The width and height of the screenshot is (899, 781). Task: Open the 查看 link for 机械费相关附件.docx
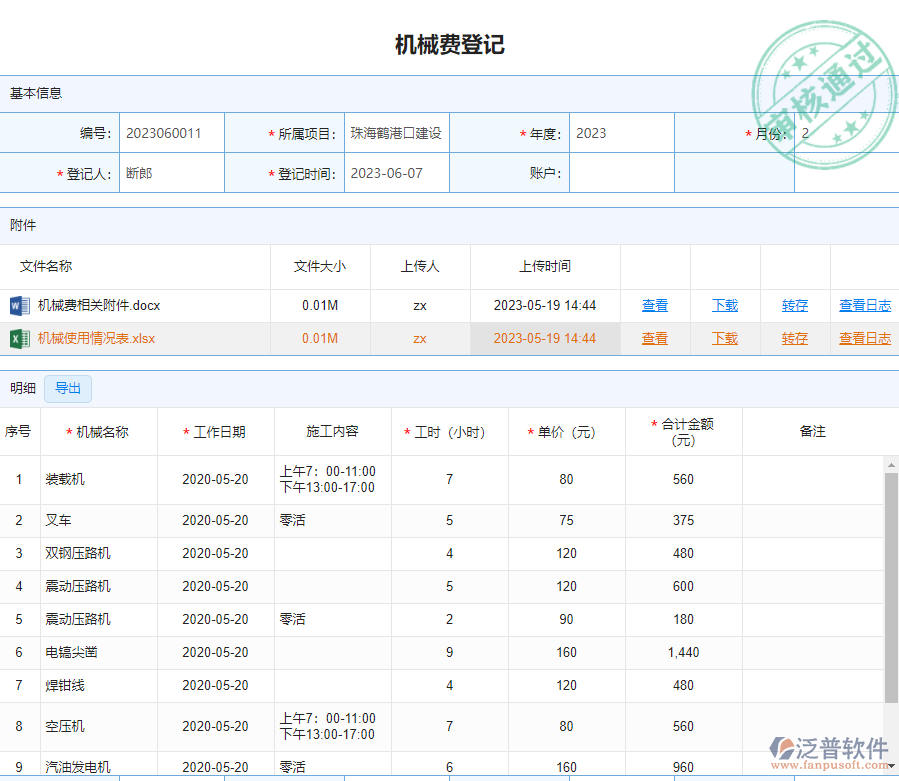tap(654, 305)
